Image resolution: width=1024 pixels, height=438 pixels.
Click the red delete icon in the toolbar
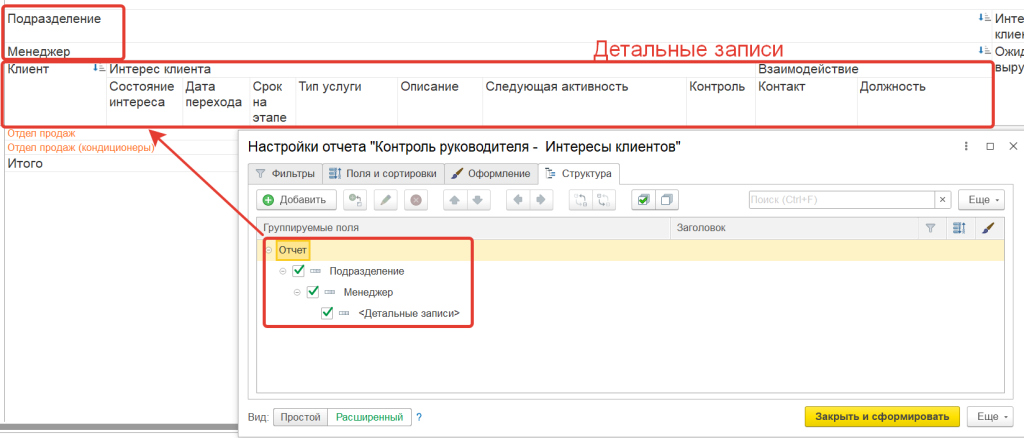(x=415, y=200)
